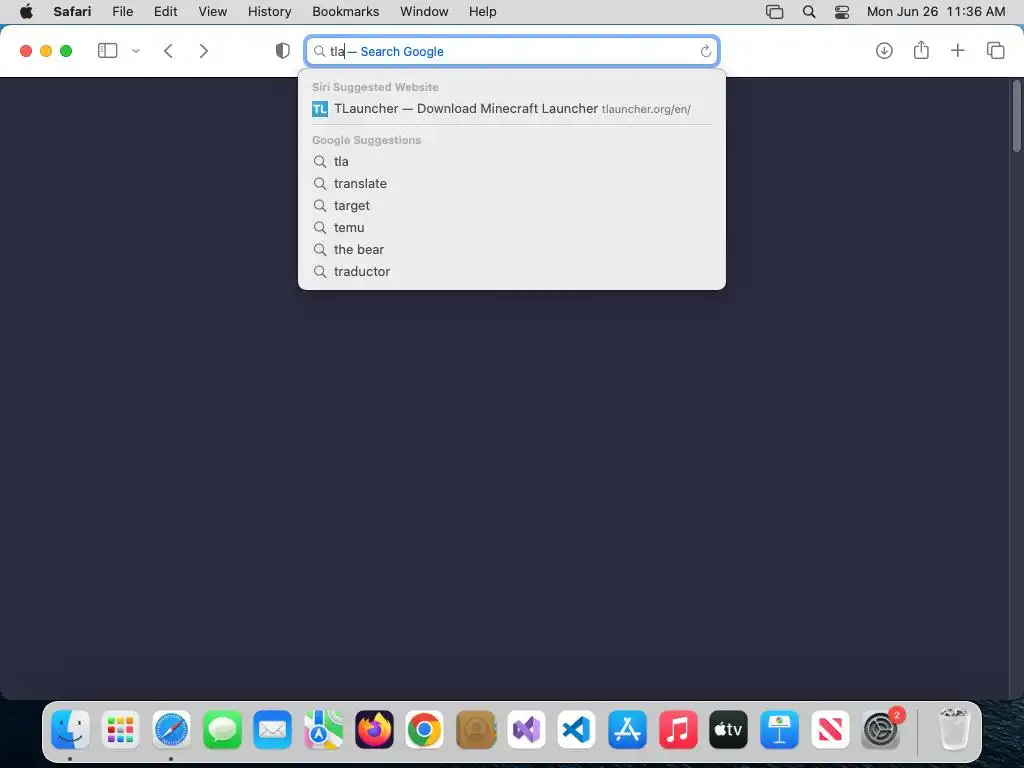Choose 'the bear' suggestion
The image size is (1024, 768).
(512, 249)
